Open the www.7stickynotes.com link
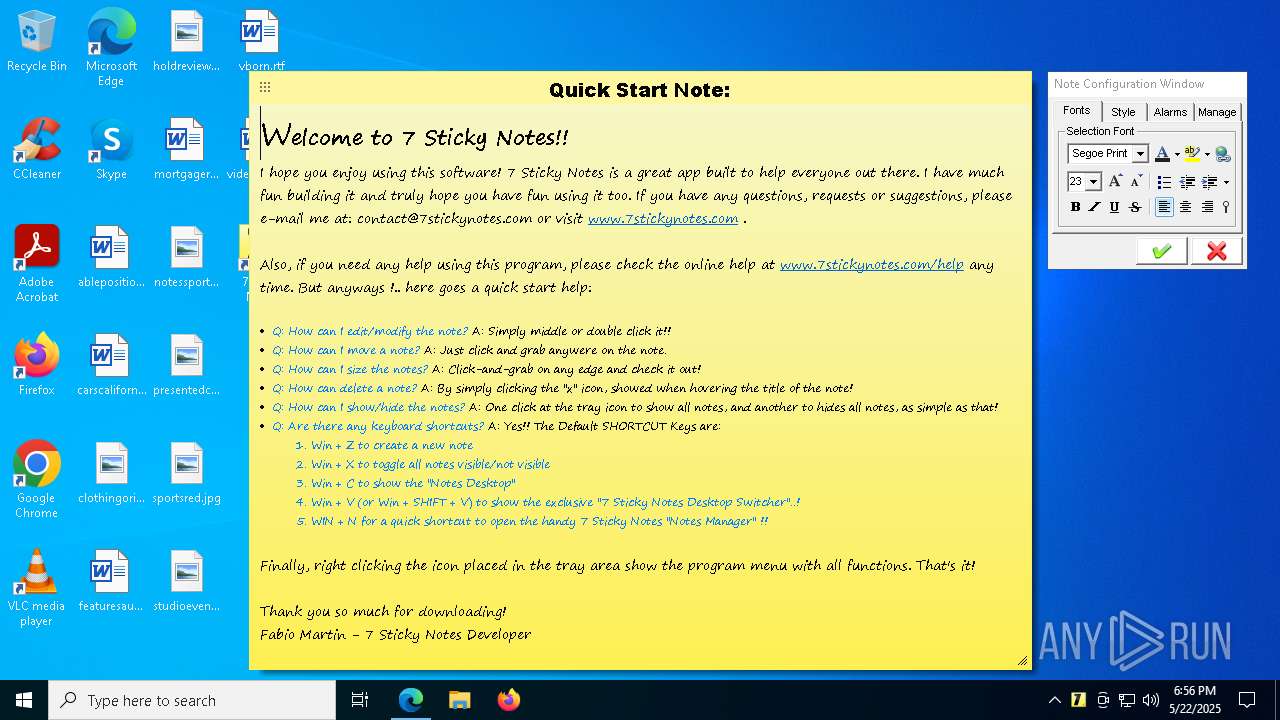The image size is (1280, 720). click(x=663, y=219)
